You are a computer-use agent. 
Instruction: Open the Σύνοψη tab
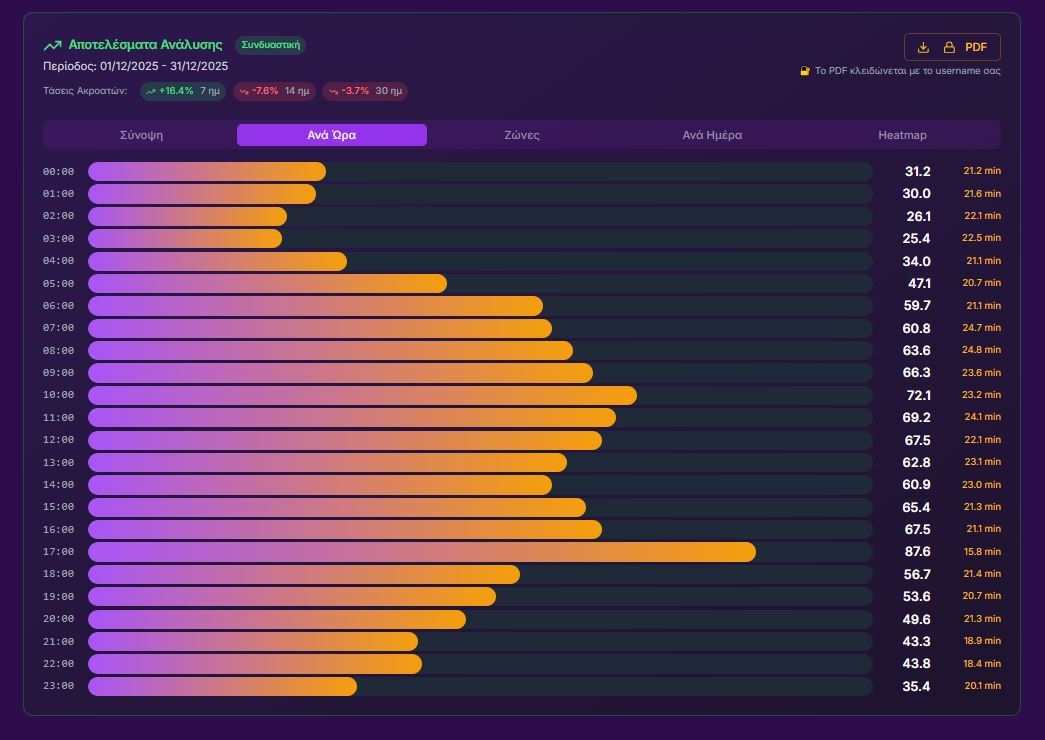(x=141, y=135)
